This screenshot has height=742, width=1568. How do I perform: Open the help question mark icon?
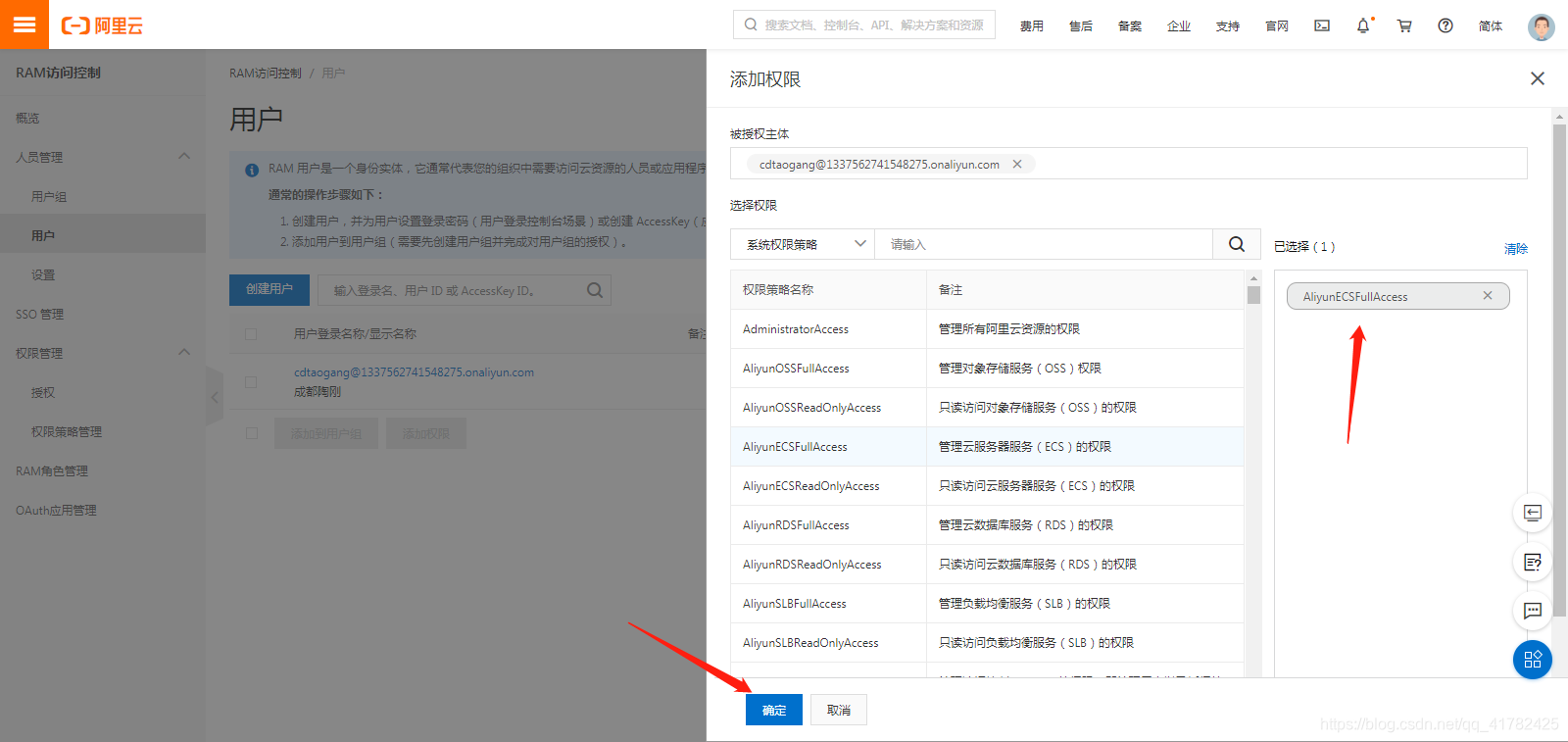pyautogui.click(x=1445, y=25)
